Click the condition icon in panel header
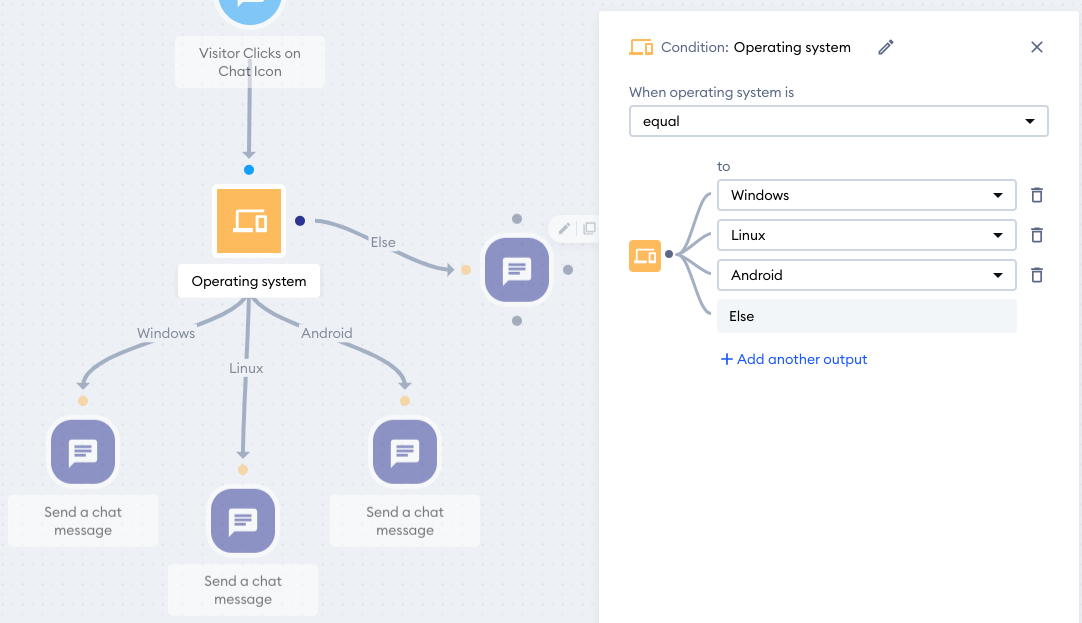Viewport: 1082px width, 623px height. pyautogui.click(x=641, y=48)
